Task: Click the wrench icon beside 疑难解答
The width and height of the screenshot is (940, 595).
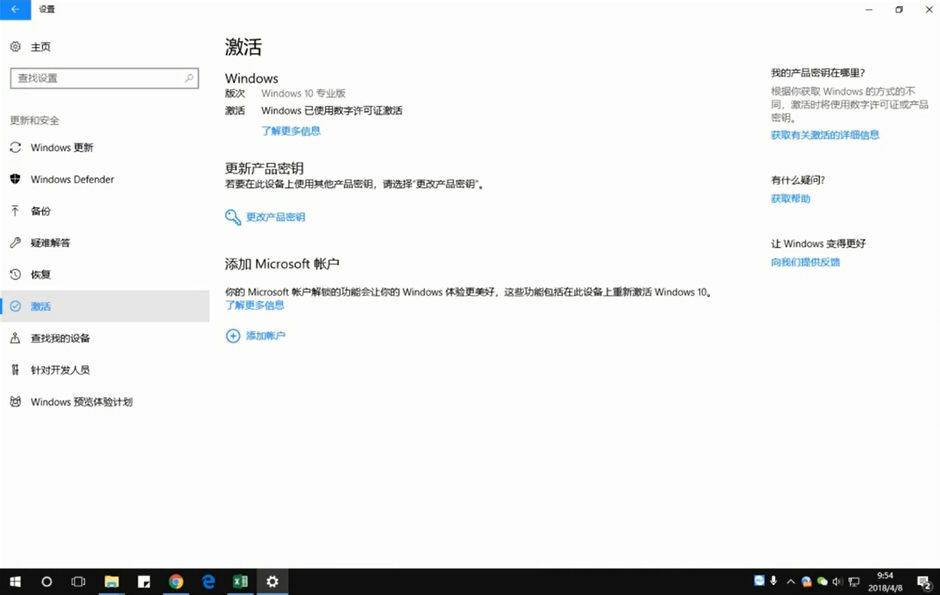Action: pos(16,243)
